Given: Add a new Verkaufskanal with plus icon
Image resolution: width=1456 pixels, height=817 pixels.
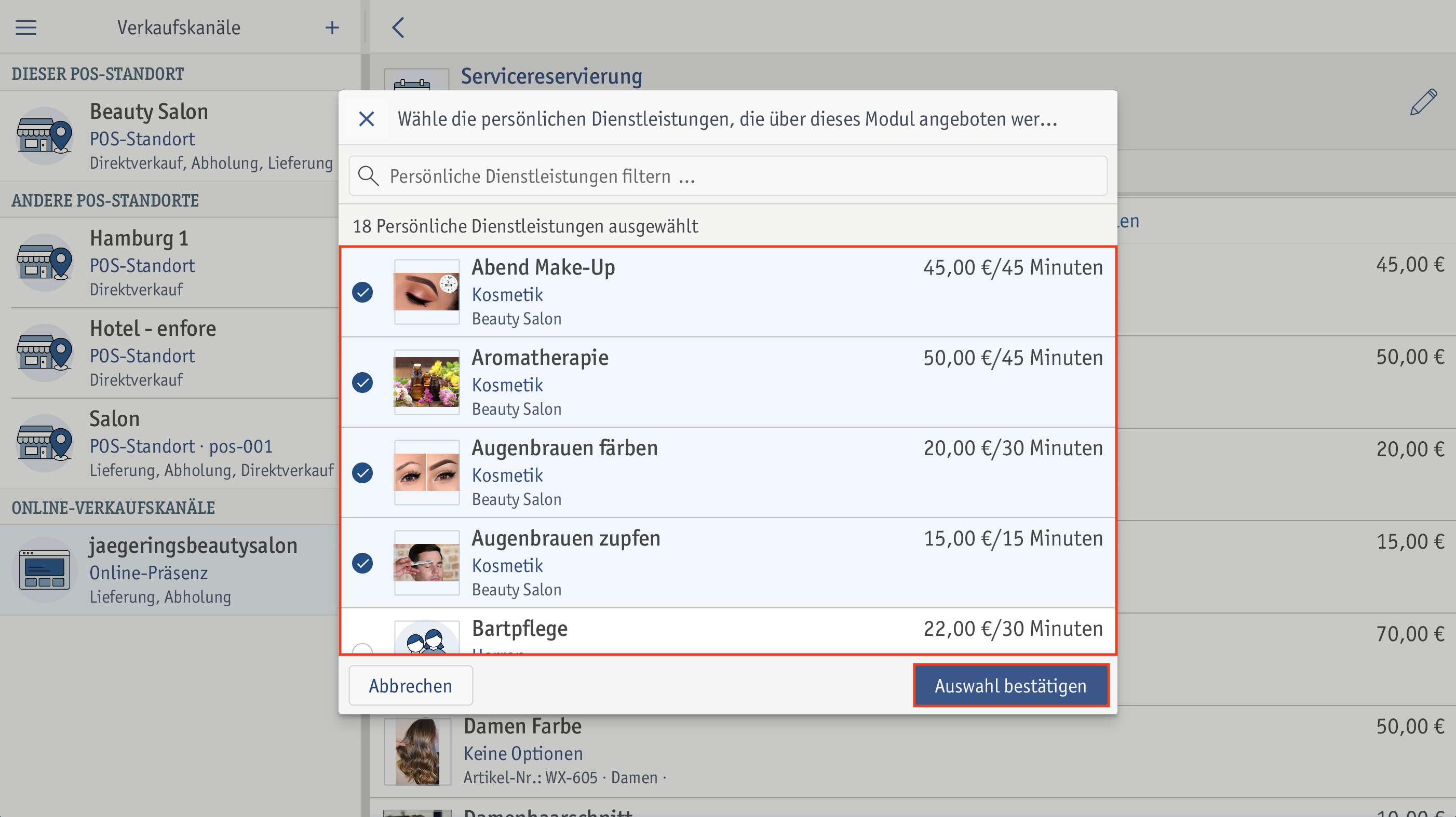Looking at the screenshot, I should [x=332, y=27].
